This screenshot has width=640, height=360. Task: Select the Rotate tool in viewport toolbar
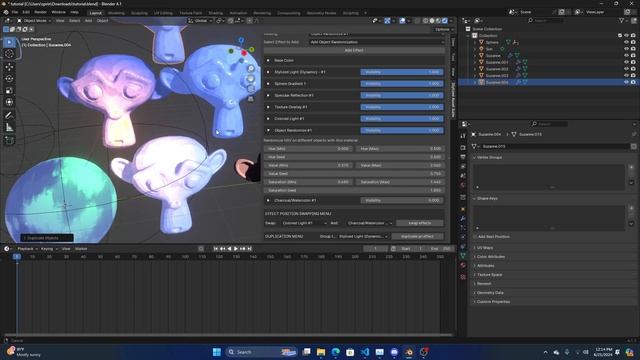[9, 78]
